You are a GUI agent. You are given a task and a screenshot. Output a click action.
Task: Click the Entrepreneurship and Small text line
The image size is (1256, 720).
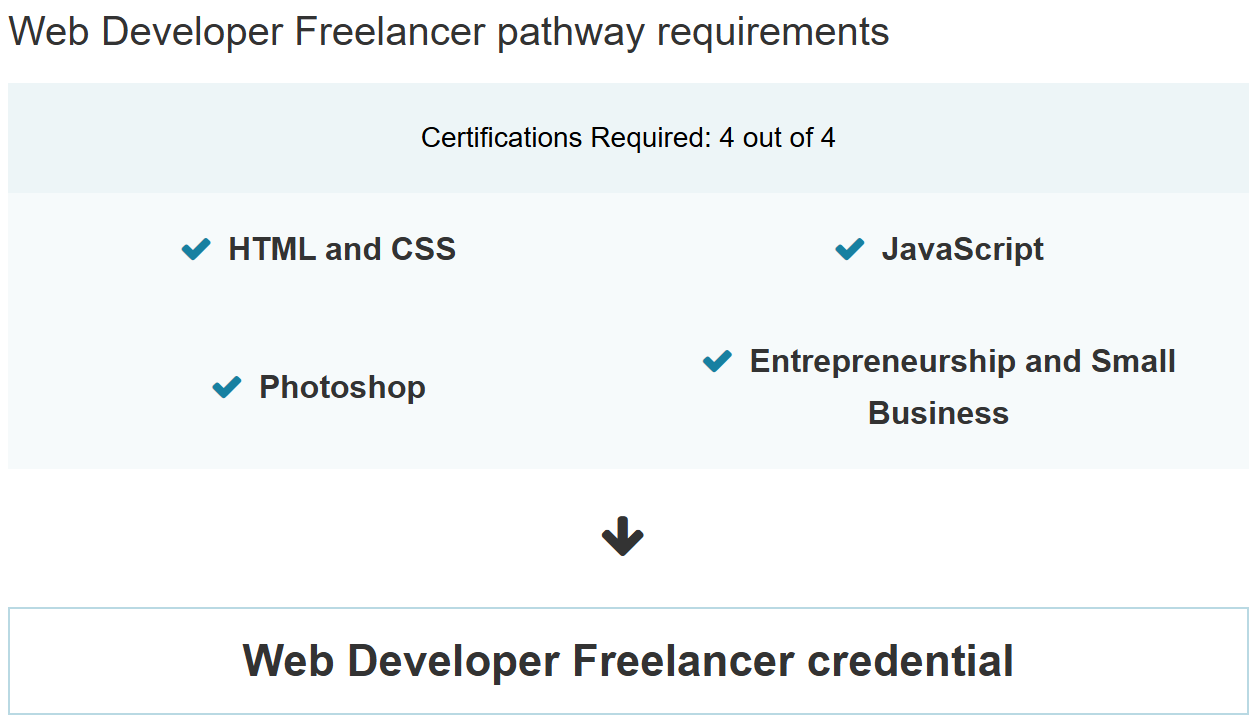click(x=962, y=361)
